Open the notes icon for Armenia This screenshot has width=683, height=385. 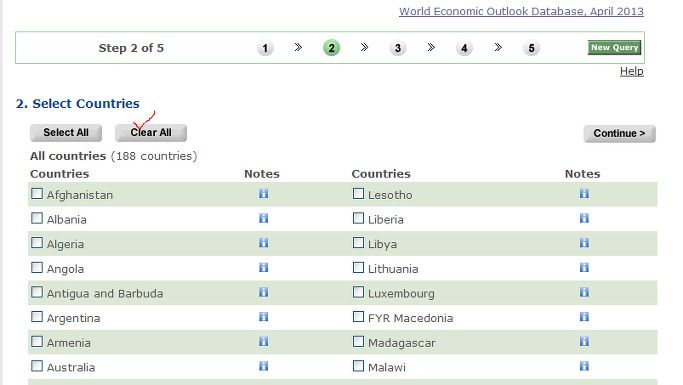coord(263,341)
